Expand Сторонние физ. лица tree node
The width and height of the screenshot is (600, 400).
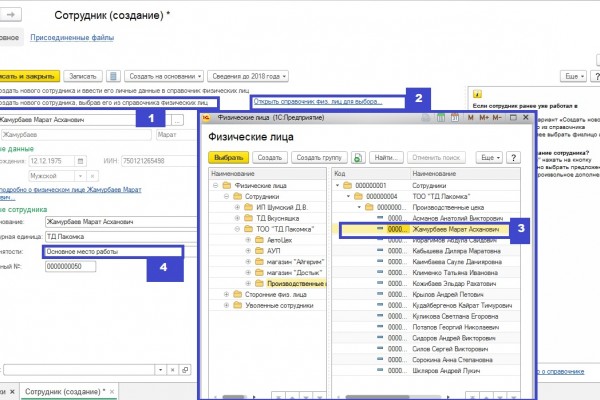226,294
